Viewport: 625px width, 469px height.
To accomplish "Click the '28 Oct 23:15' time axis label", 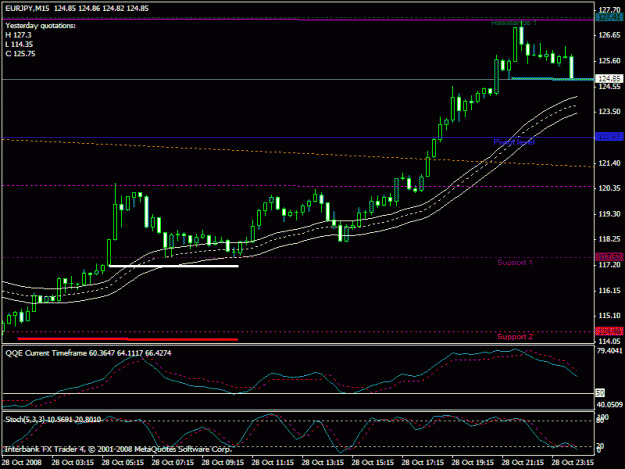I will (573, 463).
